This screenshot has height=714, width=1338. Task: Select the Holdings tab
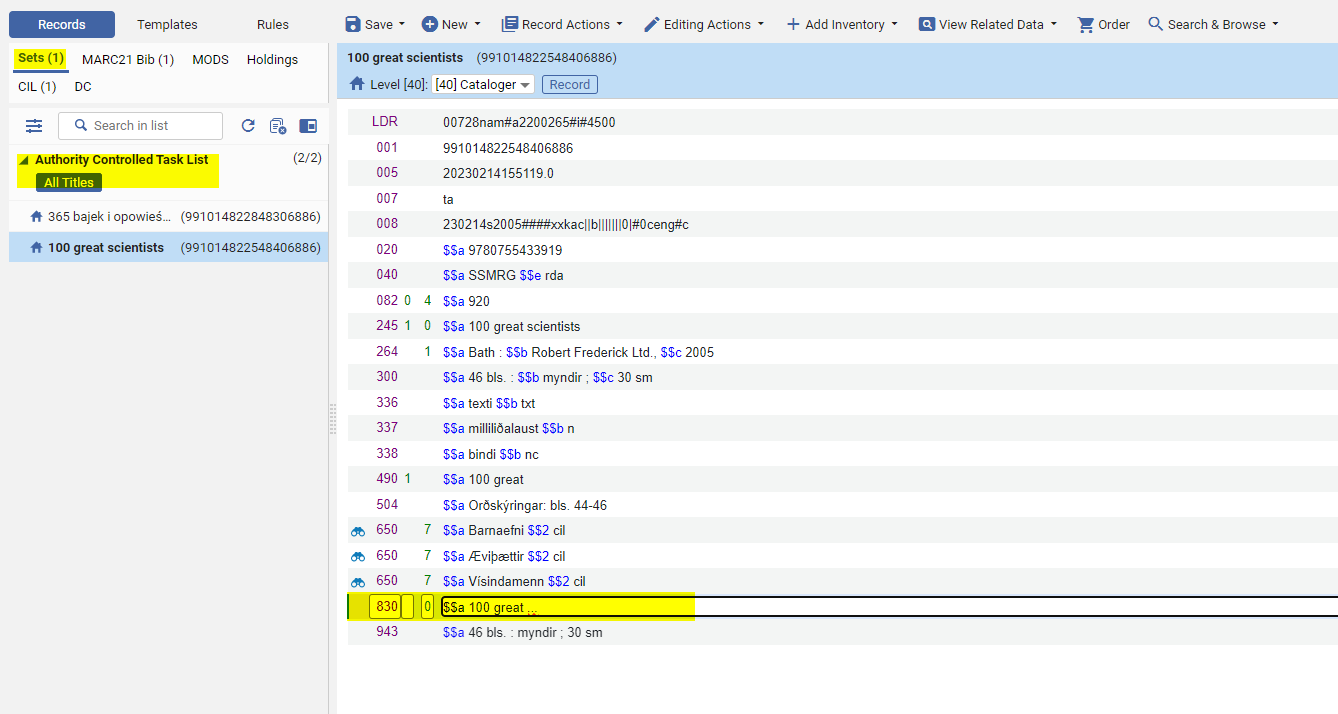(272, 59)
